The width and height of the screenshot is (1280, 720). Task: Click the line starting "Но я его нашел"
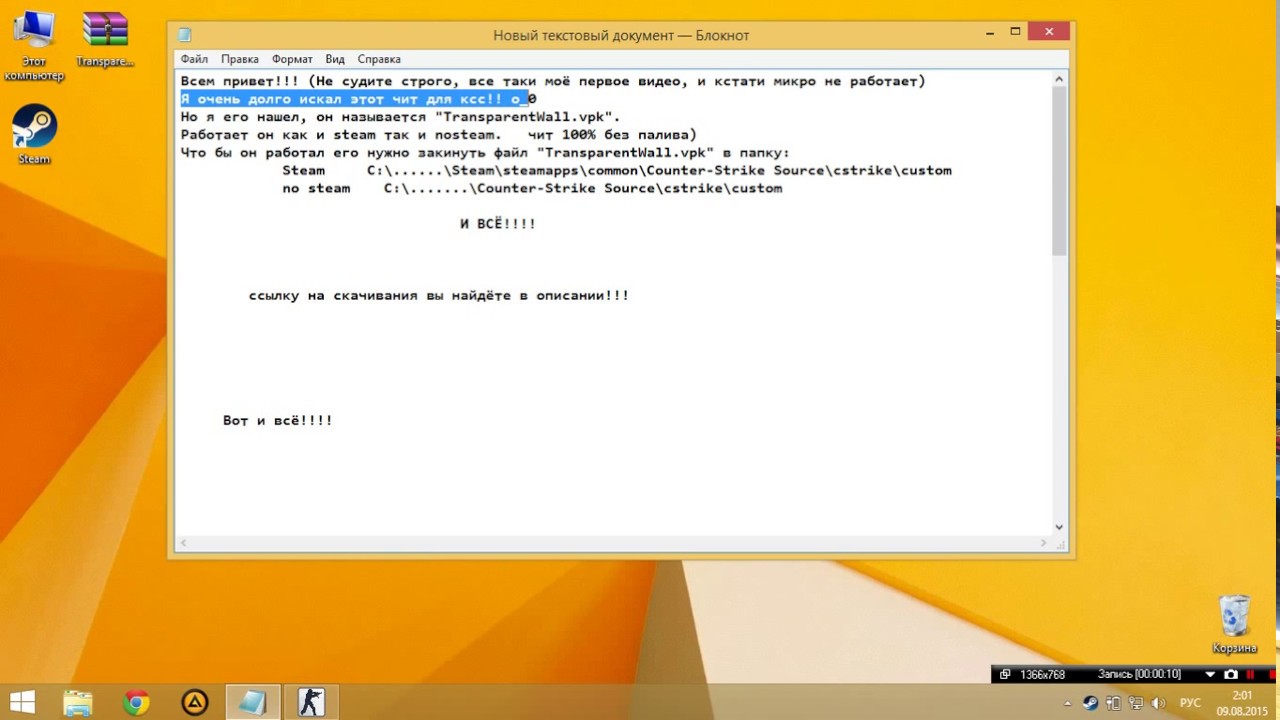tap(400, 117)
